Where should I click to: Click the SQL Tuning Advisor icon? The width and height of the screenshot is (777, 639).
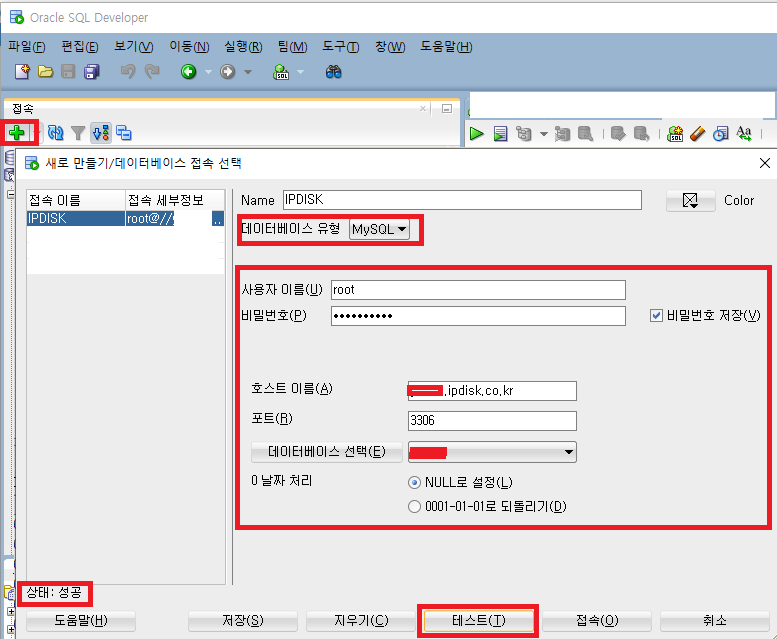pyautogui.click(x=585, y=134)
